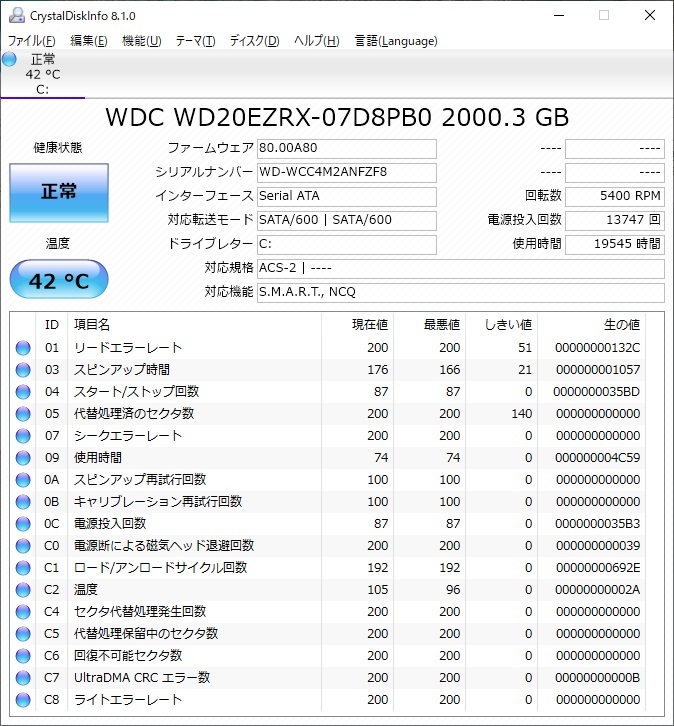Click status orb of row 05 代替処理済のセクタ数
This screenshot has height=726, width=674.
pyautogui.click(x=23, y=414)
